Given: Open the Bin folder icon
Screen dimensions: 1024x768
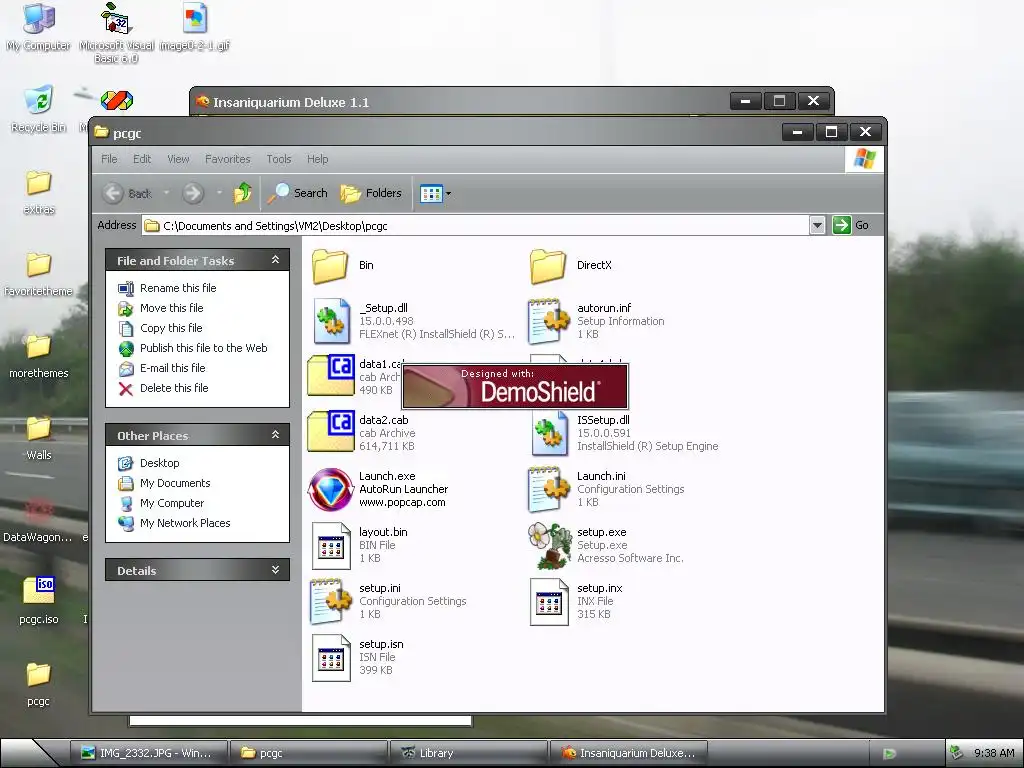Looking at the screenshot, I should tap(330, 266).
